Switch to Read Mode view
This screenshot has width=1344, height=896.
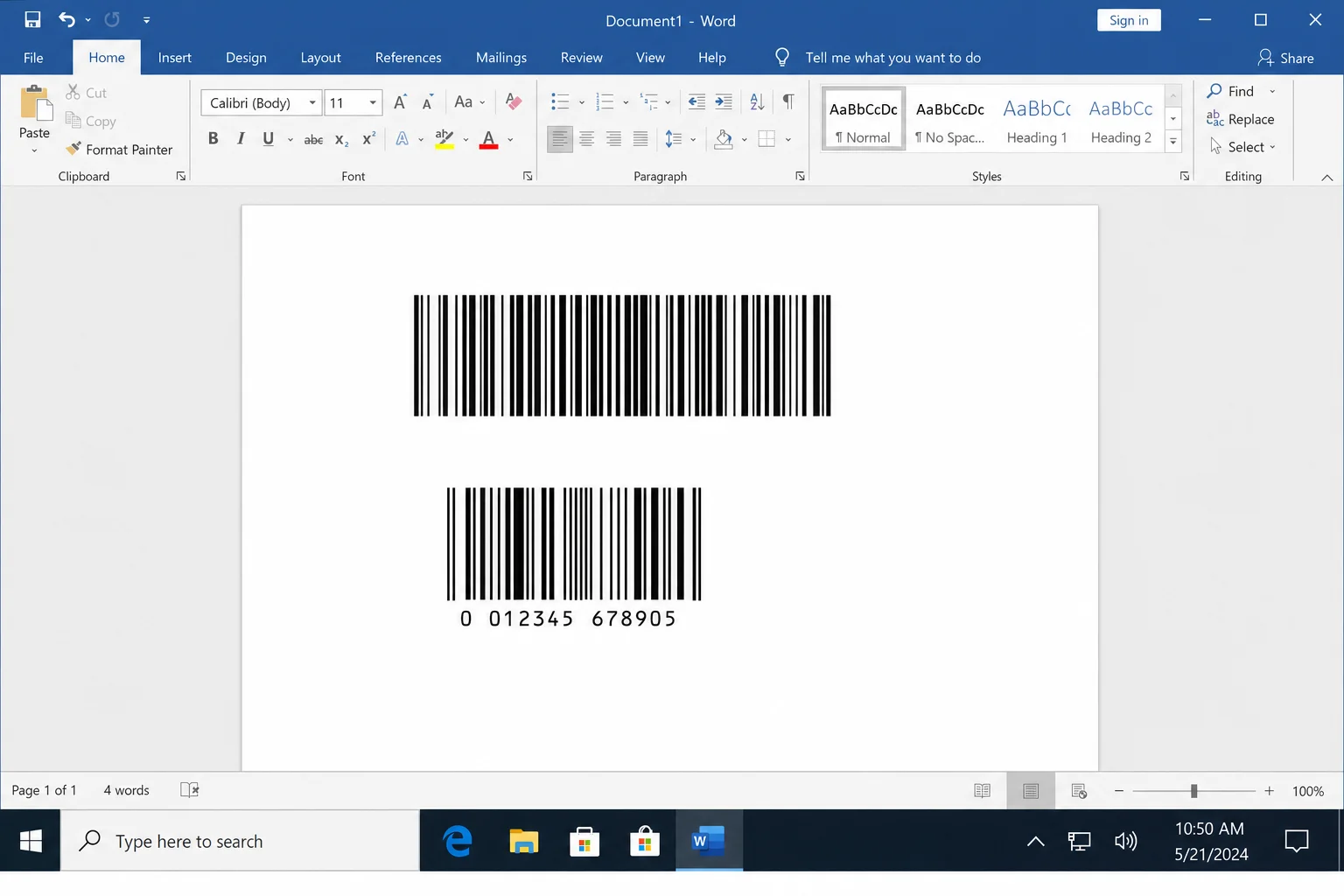(983, 791)
